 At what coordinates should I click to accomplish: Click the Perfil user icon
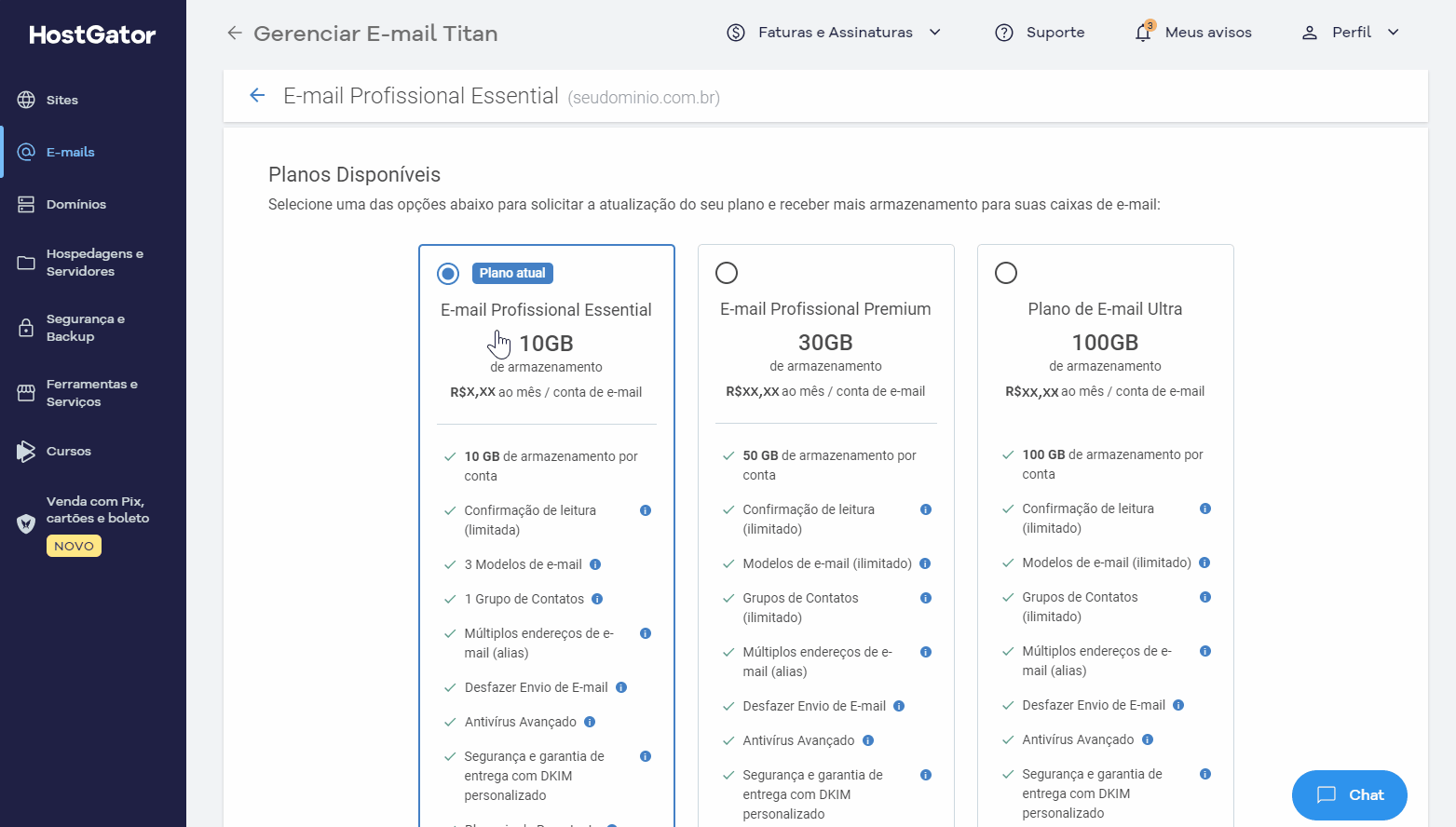pos(1310,33)
